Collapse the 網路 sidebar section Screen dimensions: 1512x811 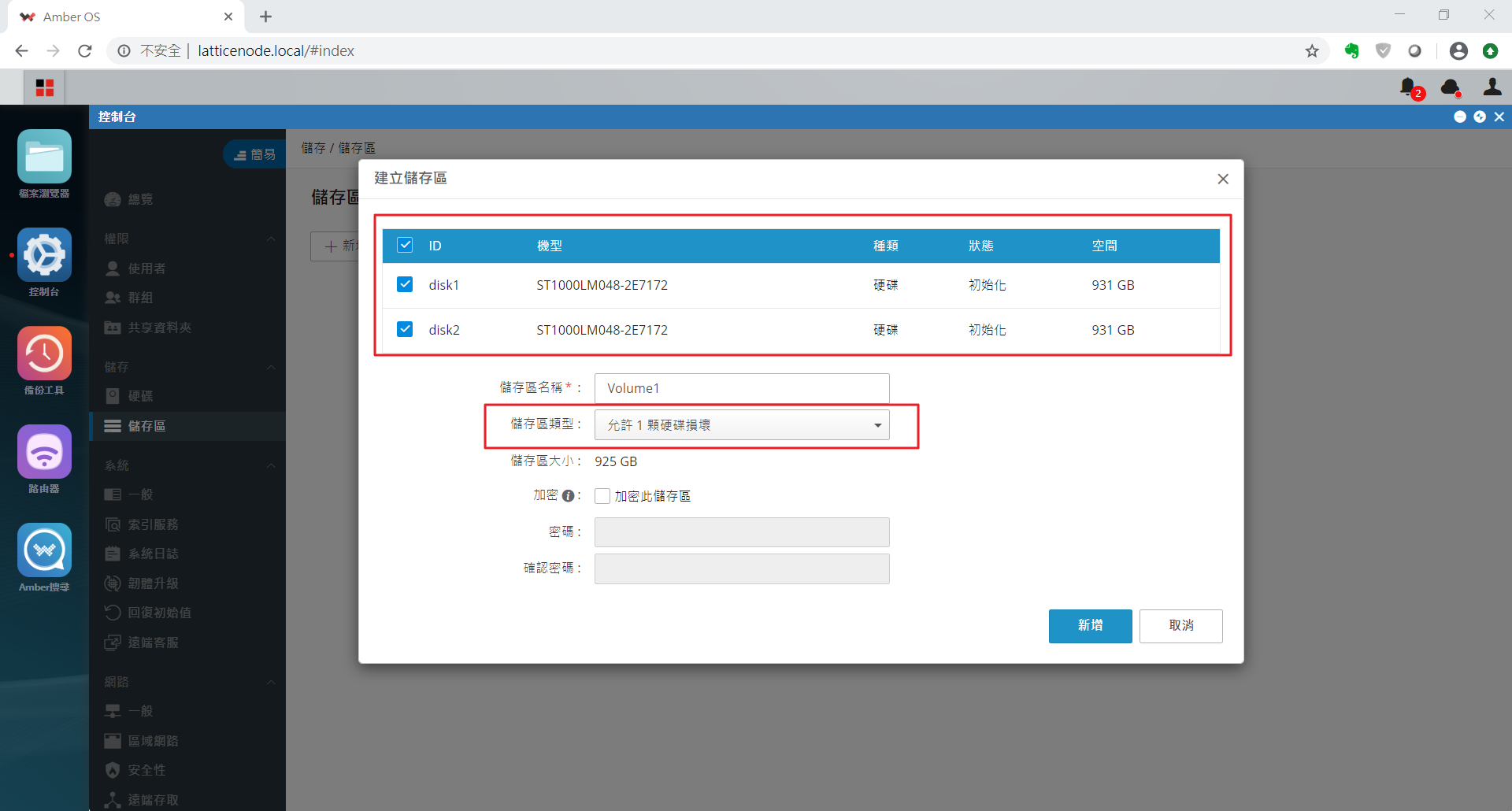pyautogui.click(x=271, y=682)
